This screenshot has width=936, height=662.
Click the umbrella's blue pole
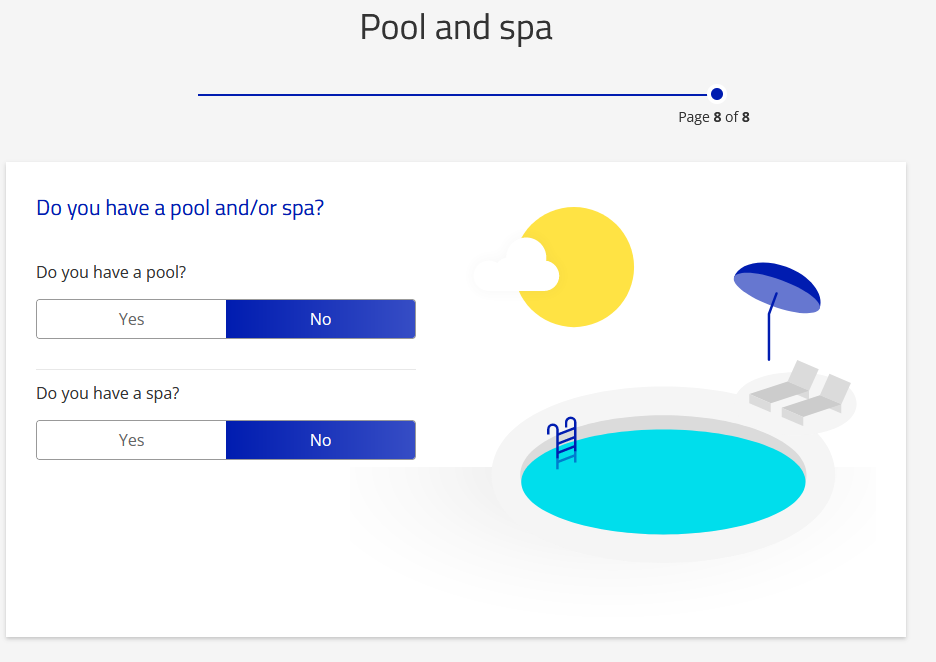(769, 335)
